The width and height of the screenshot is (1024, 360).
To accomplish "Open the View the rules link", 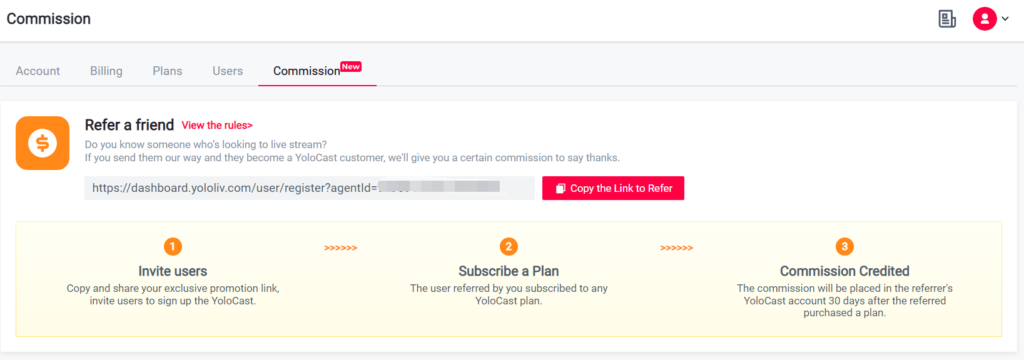I will pyautogui.click(x=217, y=125).
